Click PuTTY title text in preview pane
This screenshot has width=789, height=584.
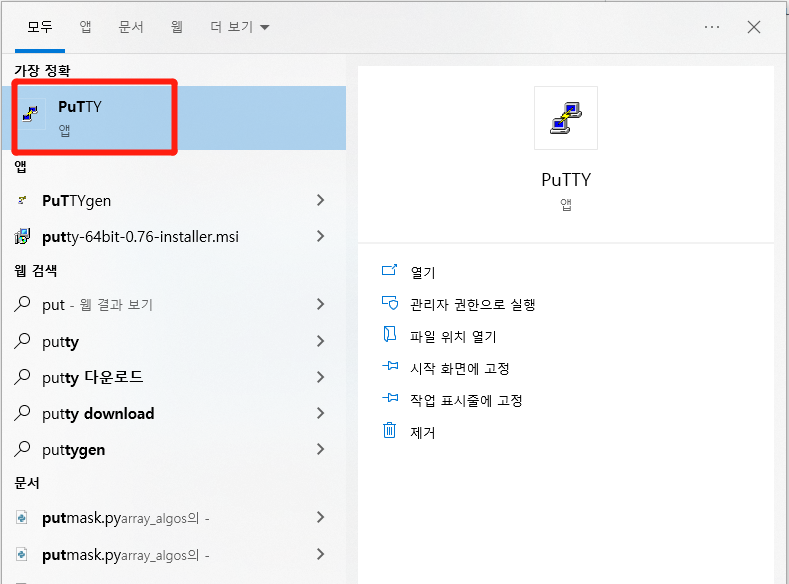coord(566,180)
